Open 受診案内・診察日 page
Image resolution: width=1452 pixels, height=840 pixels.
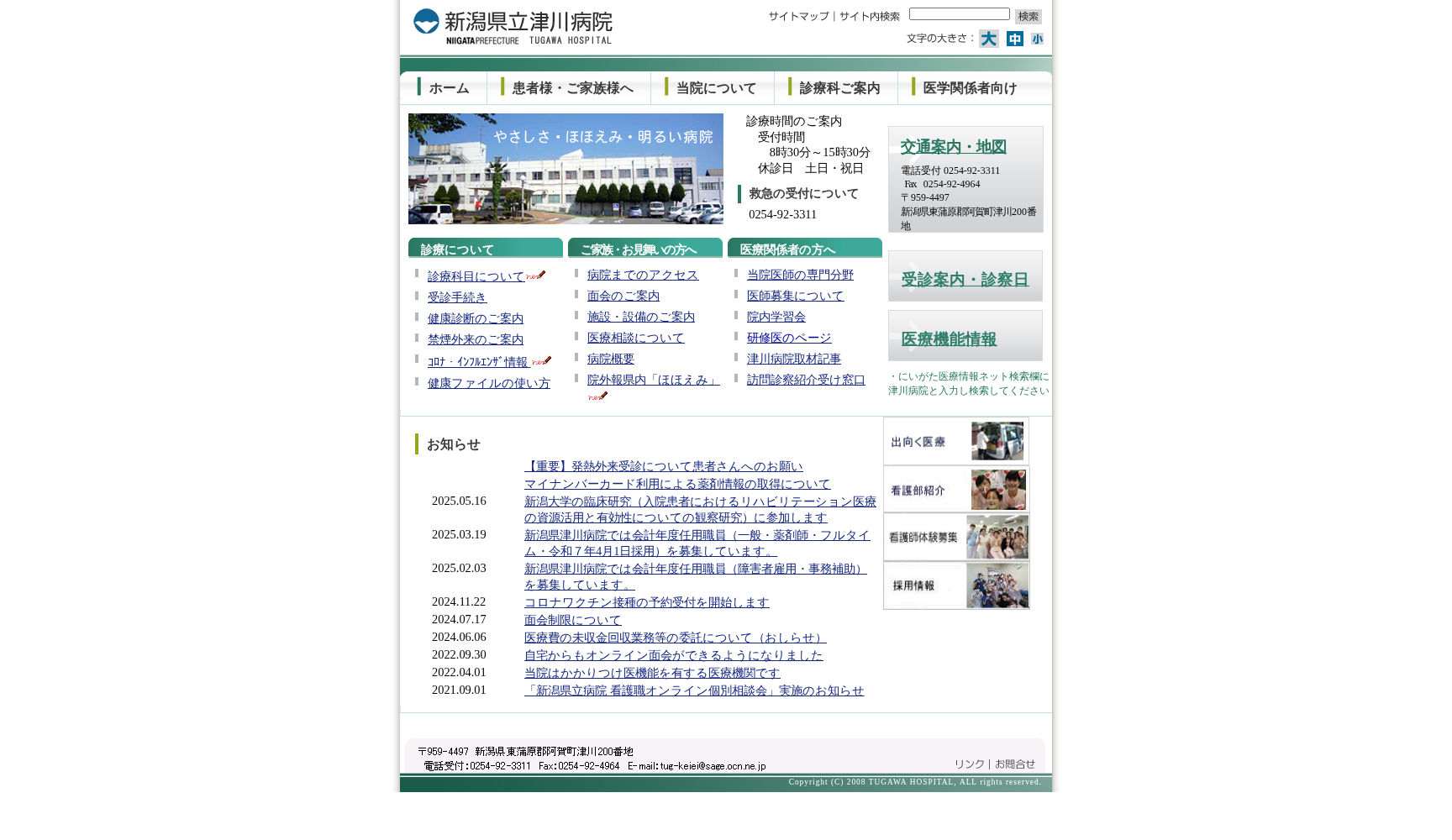click(965, 278)
